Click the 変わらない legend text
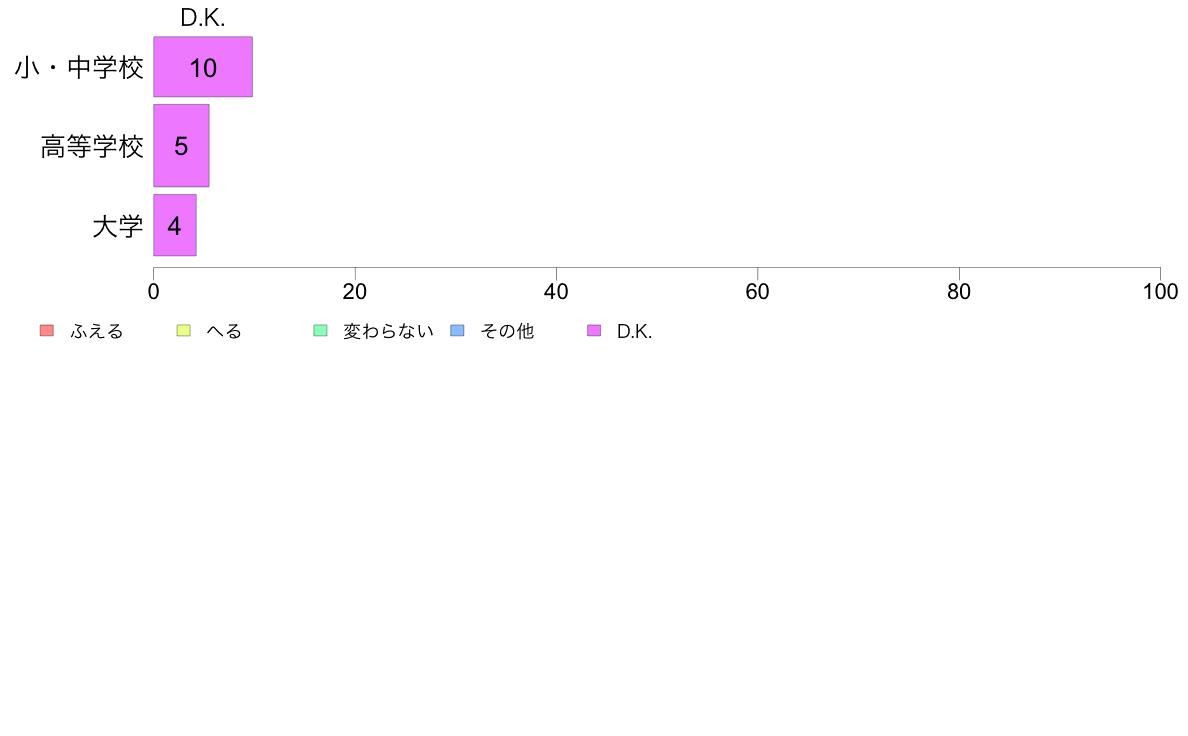This screenshot has width=1188, height=736. pos(388,331)
